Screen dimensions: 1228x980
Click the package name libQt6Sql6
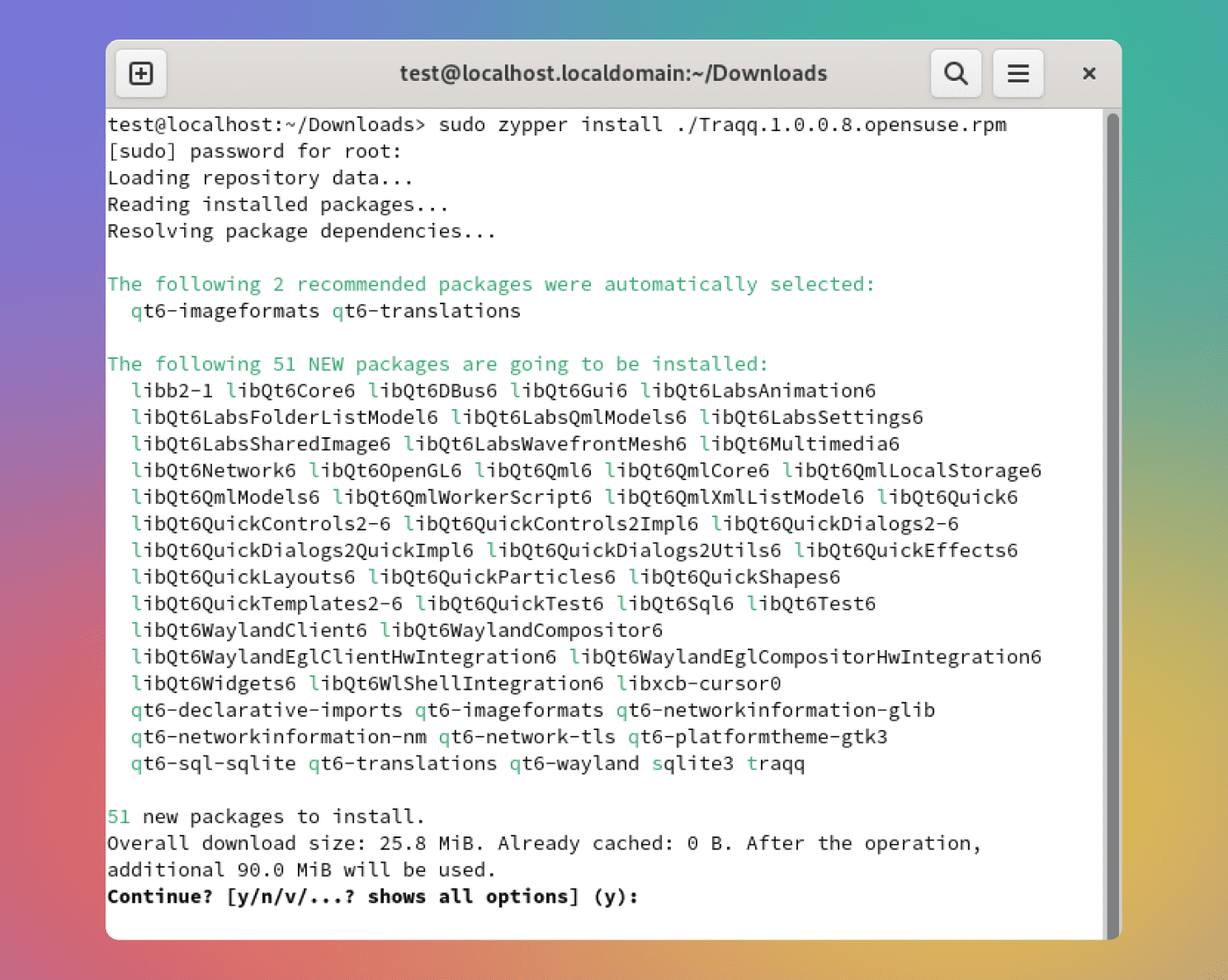click(x=675, y=604)
